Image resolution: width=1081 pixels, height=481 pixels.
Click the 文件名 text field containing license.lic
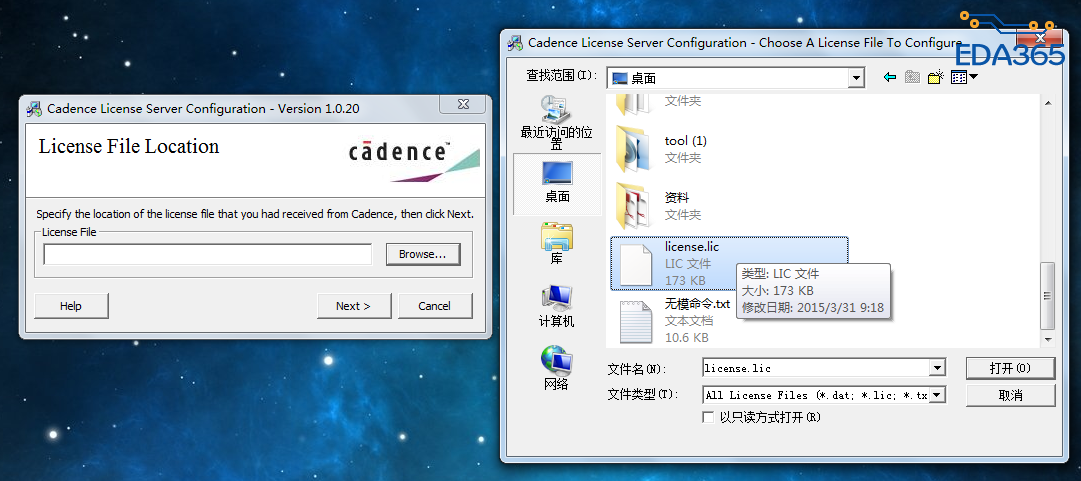point(816,368)
